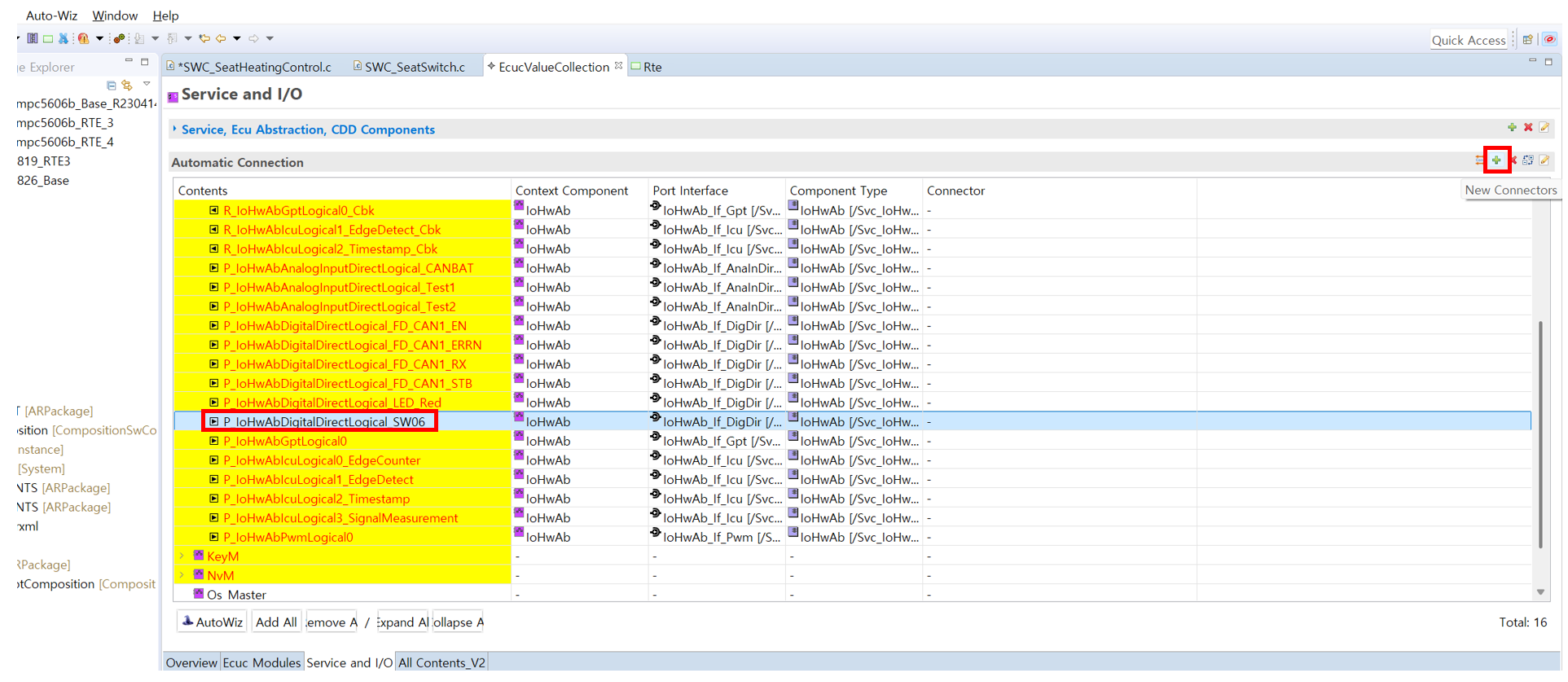Toggle the R_IoHwAbGptLogical0_Cbk row box icon
The width and height of the screenshot is (1568, 682).
click(x=214, y=210)
